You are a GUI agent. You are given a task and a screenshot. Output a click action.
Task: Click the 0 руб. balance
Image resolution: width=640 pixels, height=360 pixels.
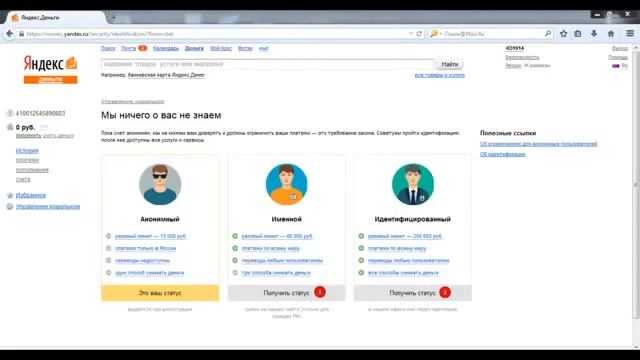[25, 127]
